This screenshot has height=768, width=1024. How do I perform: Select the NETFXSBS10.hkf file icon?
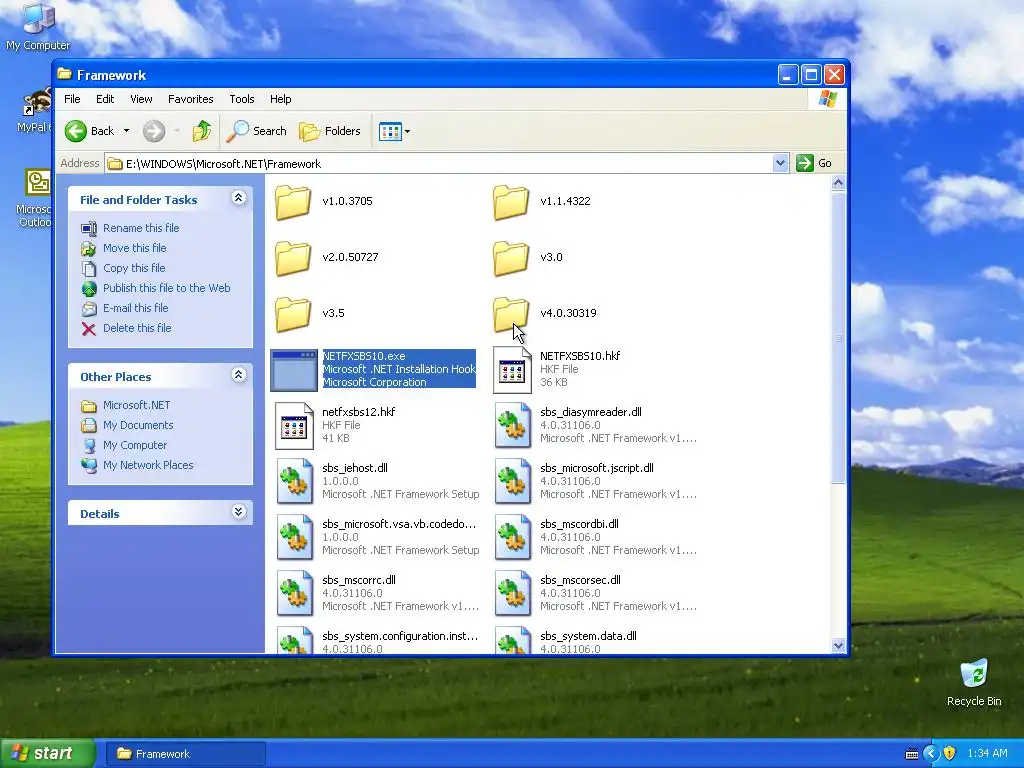[x=512, y=370]
